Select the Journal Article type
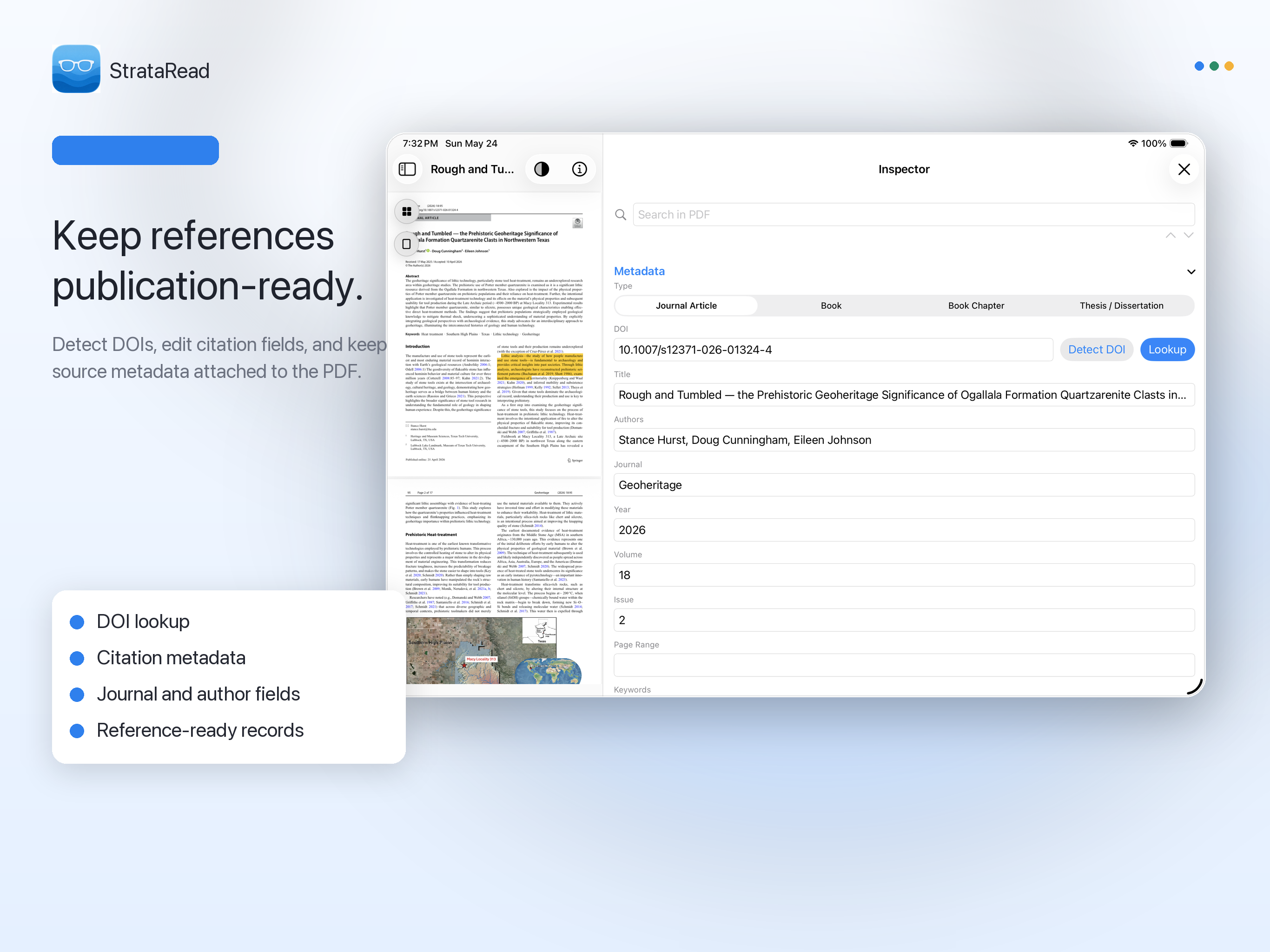This screenshot has width=1270, height=952. click(686, 305)
